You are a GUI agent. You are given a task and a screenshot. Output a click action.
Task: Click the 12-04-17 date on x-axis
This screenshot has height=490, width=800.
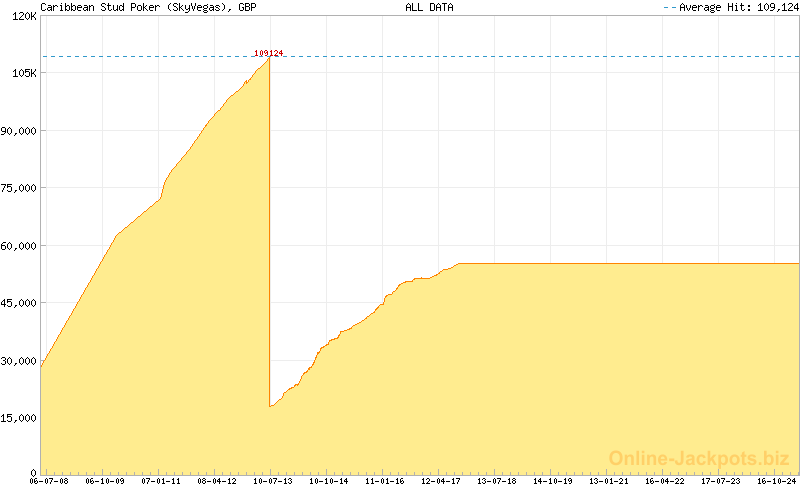441,481
